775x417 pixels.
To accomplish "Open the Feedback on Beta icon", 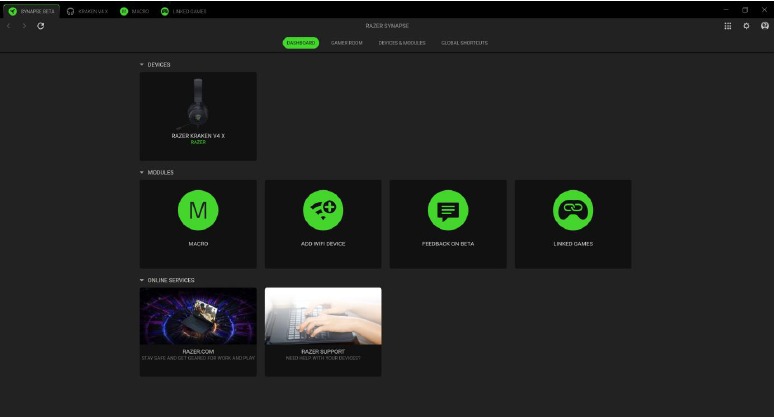I will point(448,210).
